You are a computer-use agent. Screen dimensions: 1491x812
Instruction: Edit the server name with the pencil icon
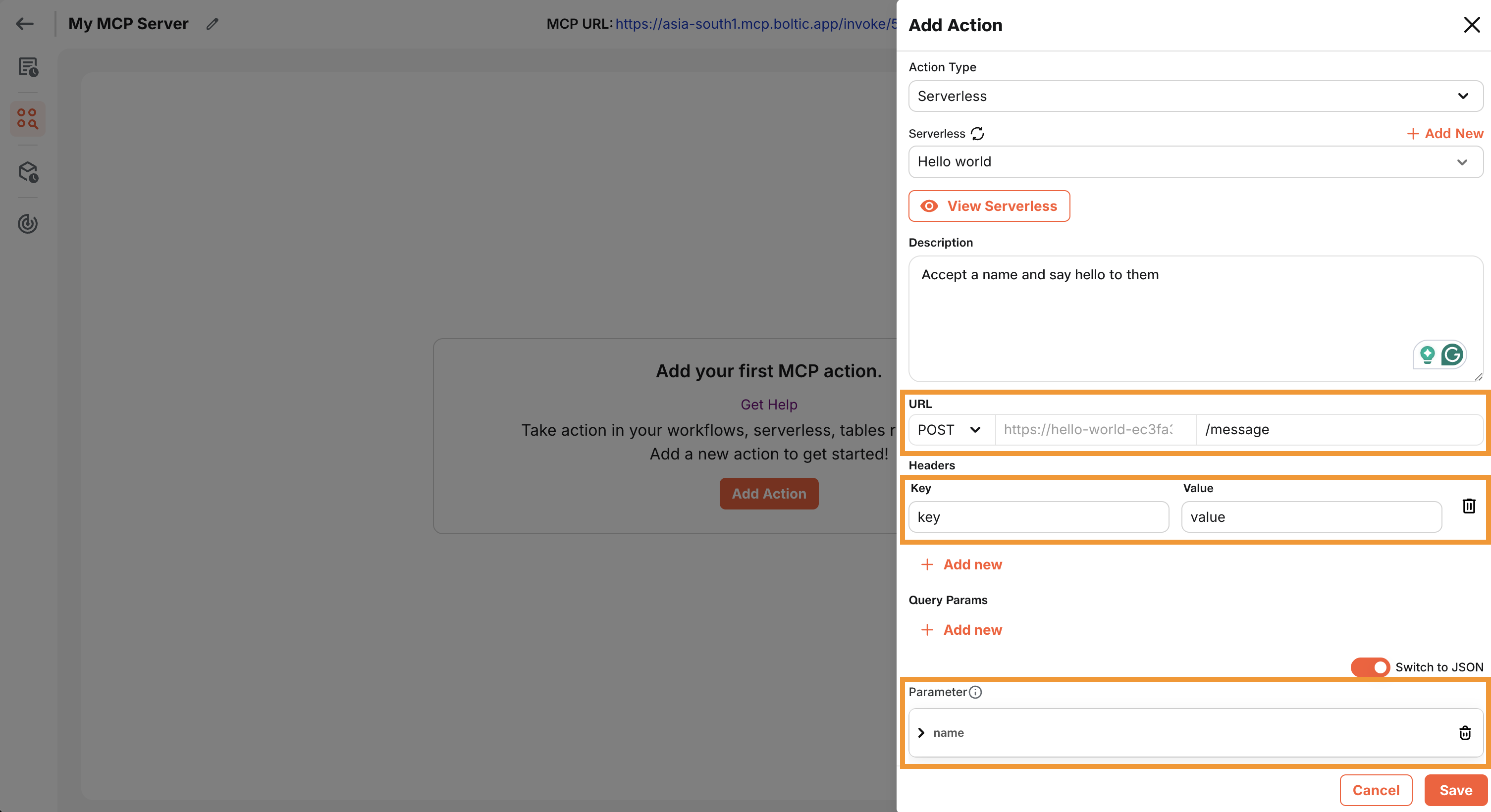tap(212, 24)
